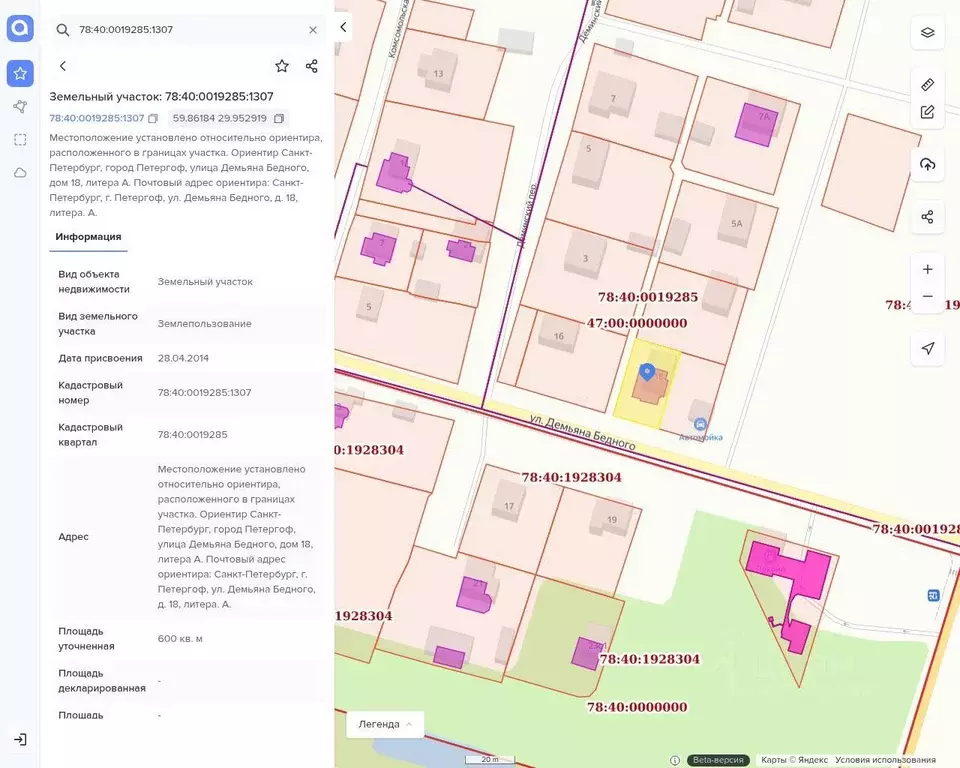Viewport: 960px width, 768px height.
Task: Add this land parcel to favorites
Action: (282, 66)
